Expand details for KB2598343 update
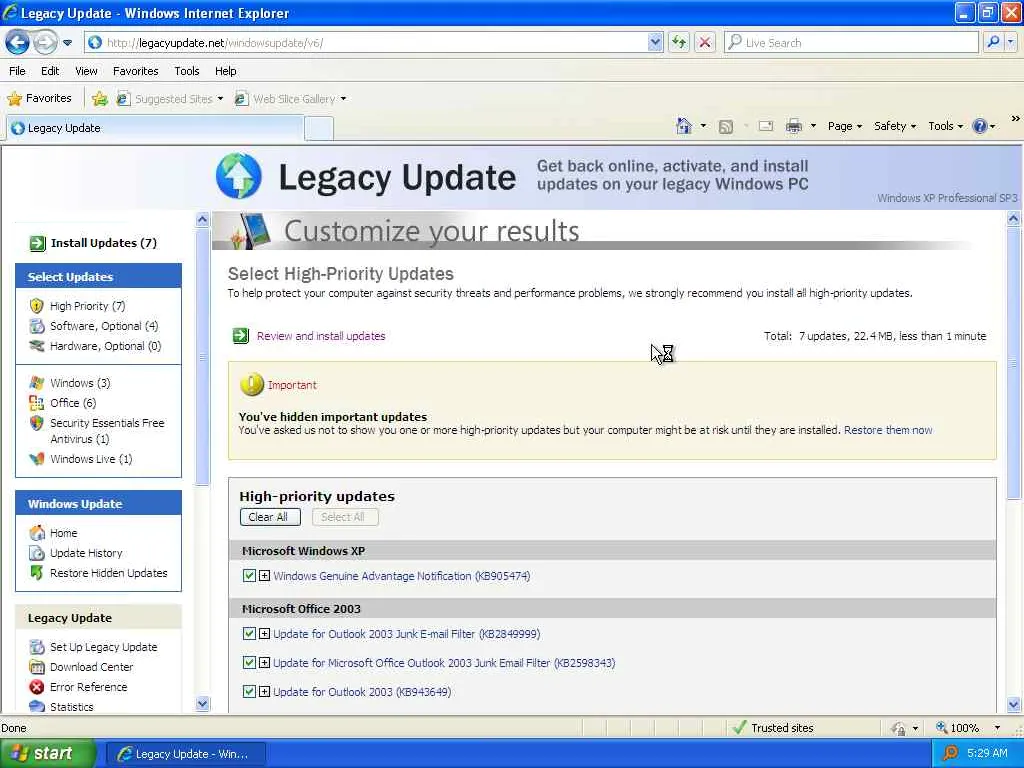The image size is (1024, 768). (264, 662)
